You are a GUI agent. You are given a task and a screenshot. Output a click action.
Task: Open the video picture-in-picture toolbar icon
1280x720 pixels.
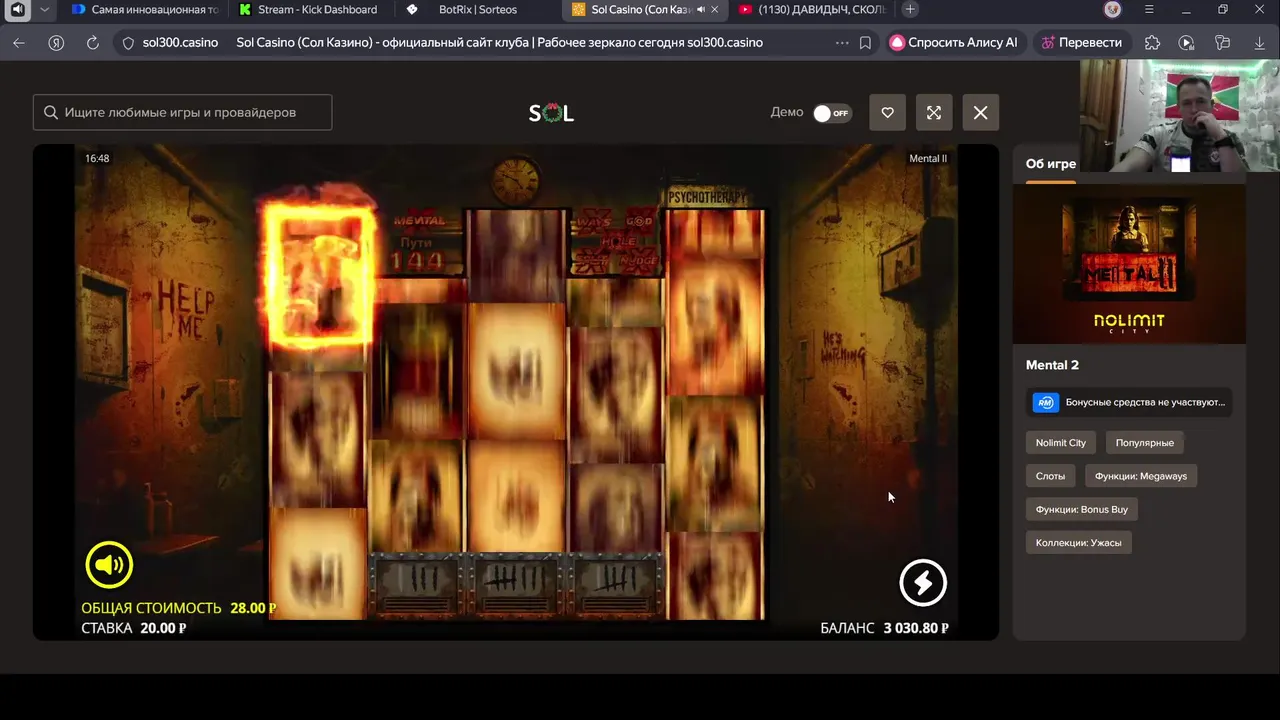coord(1186,43)
